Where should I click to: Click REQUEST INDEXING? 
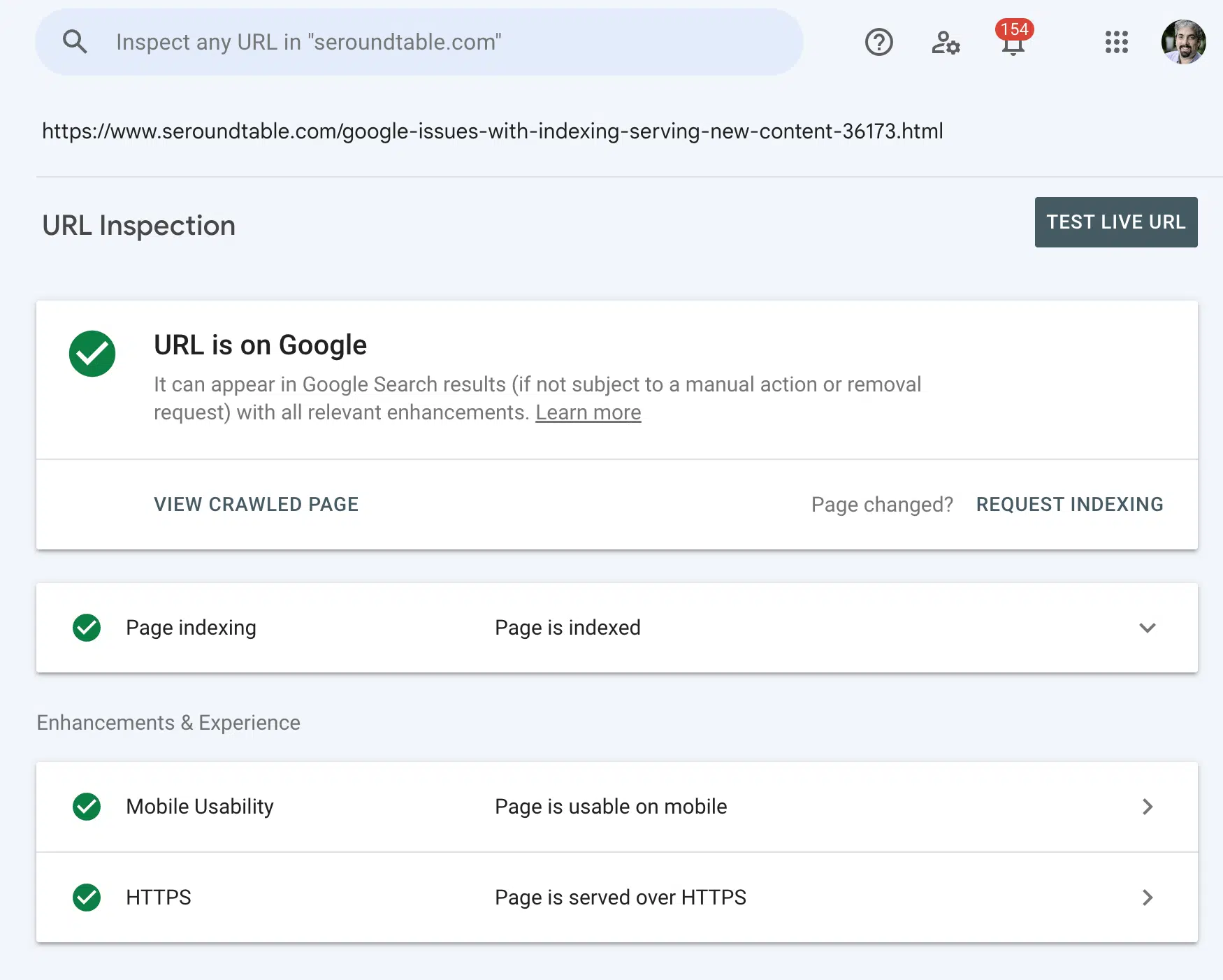[1069, 505]
